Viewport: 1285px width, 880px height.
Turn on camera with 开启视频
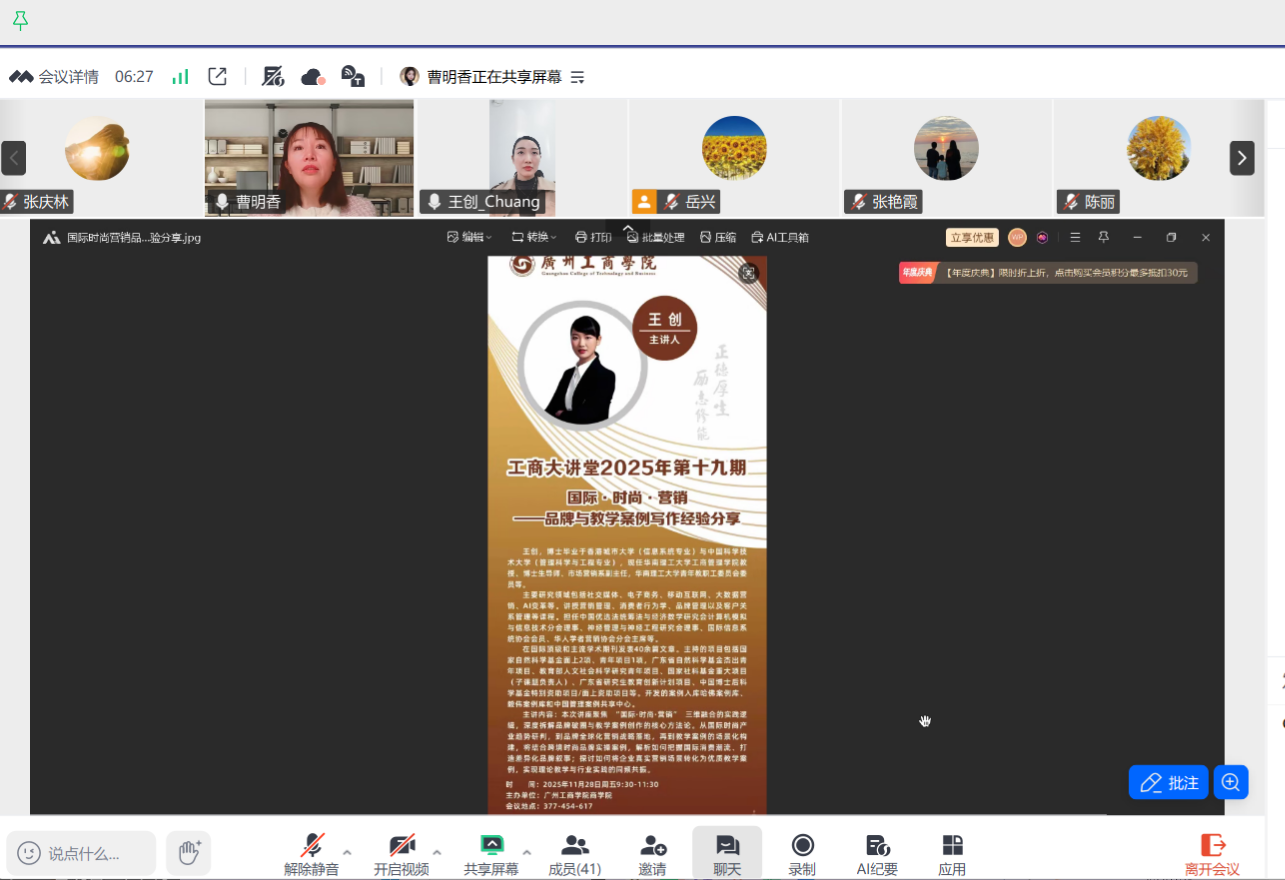click(401, 853)
